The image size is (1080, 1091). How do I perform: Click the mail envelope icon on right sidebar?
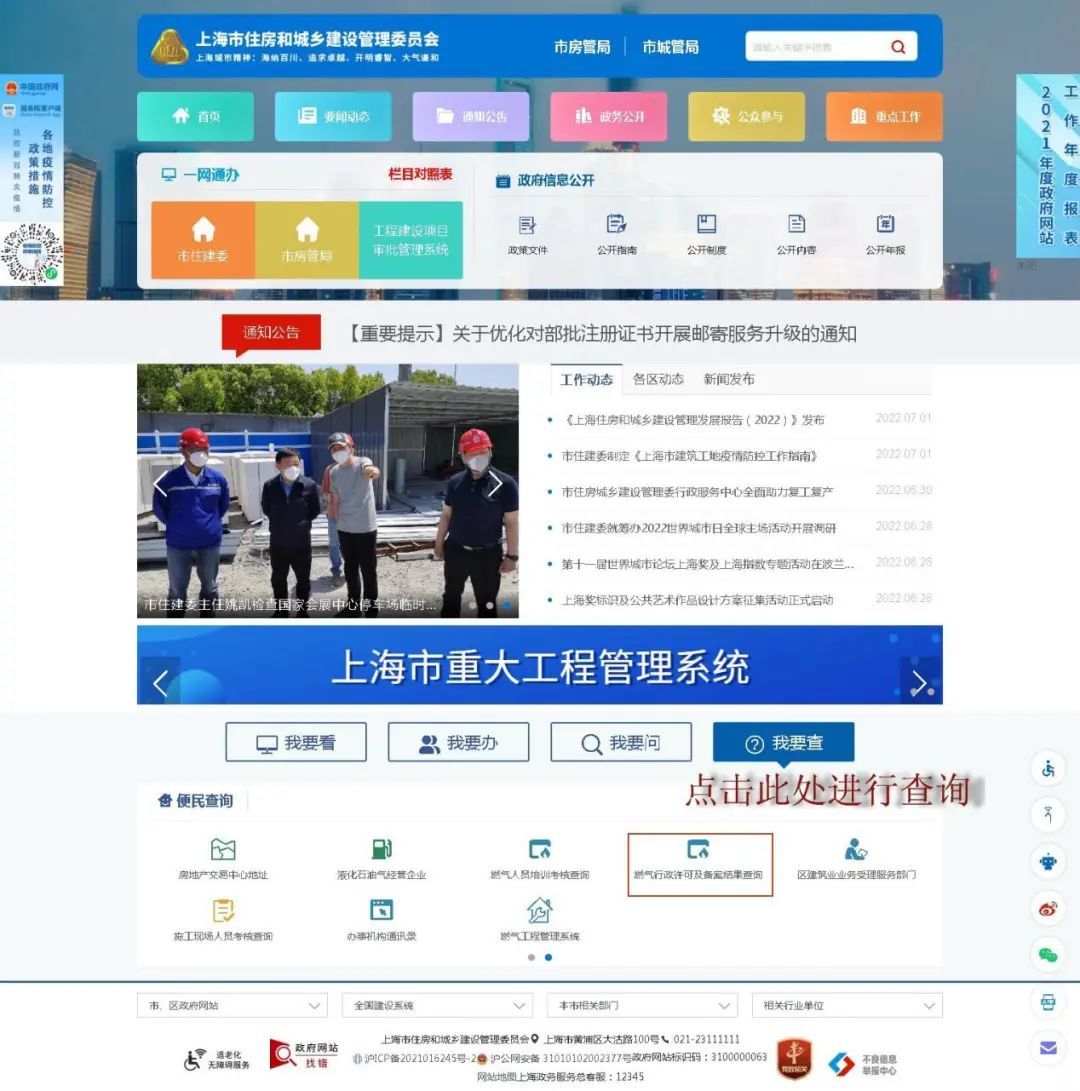[x=1048, y=1048]
